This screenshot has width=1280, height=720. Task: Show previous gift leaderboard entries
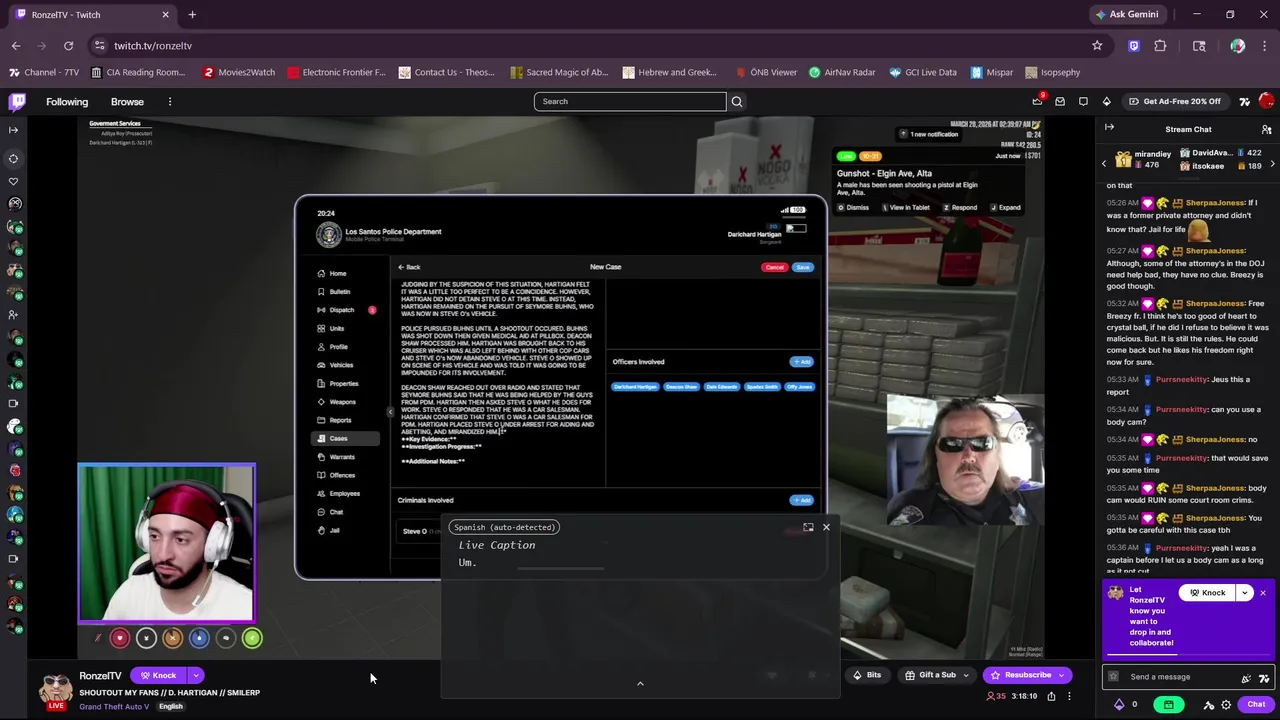[1104, 163]
